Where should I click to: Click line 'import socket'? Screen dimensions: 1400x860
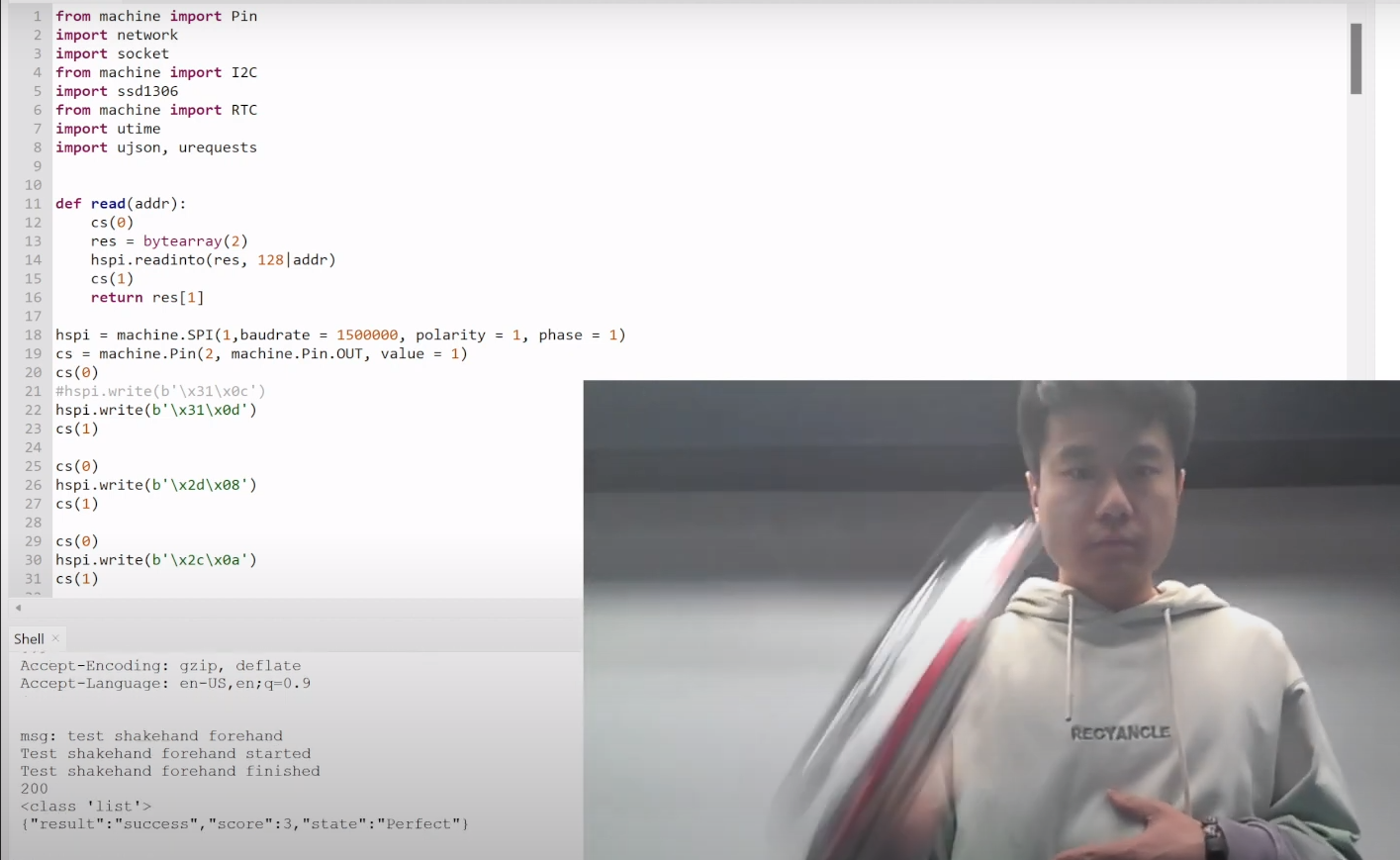(x=112, y=53)
